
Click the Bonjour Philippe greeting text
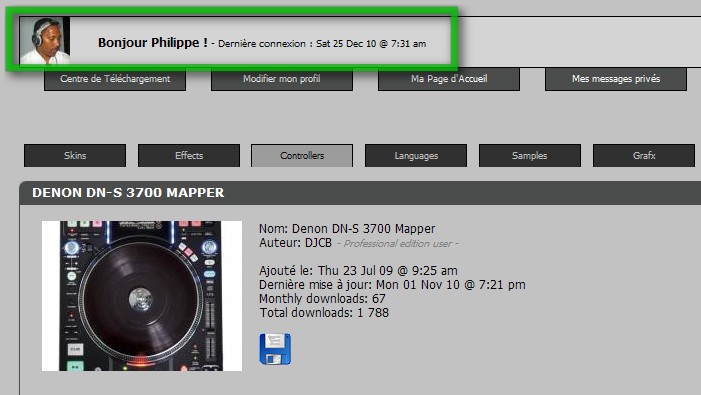(x=153, y=42)
